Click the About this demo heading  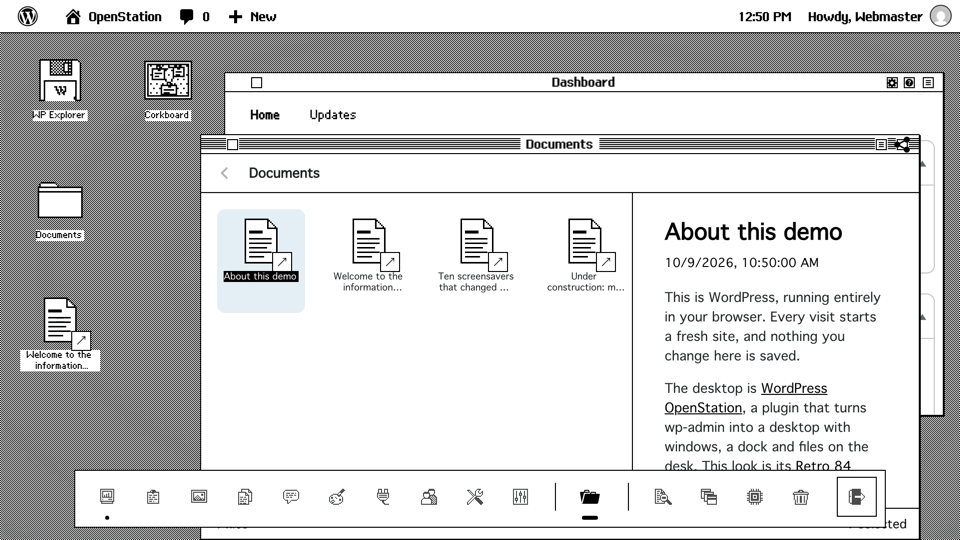pyautogui.click(x=753, y=232)
